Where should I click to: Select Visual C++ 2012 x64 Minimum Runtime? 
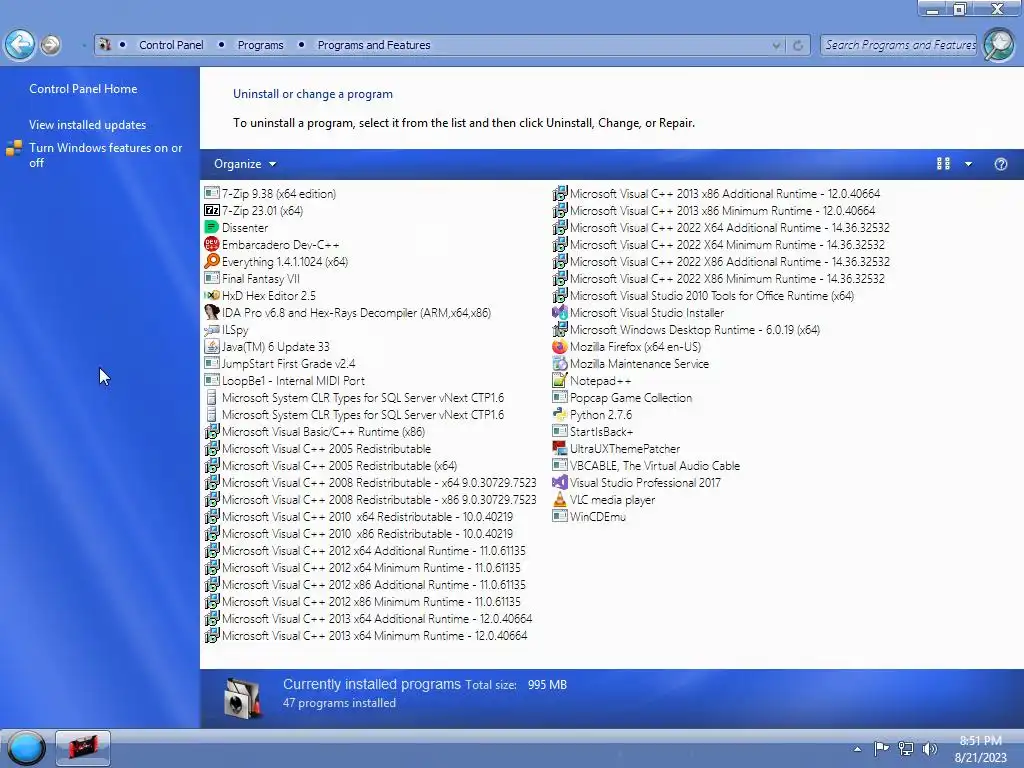tap(362, 567)
